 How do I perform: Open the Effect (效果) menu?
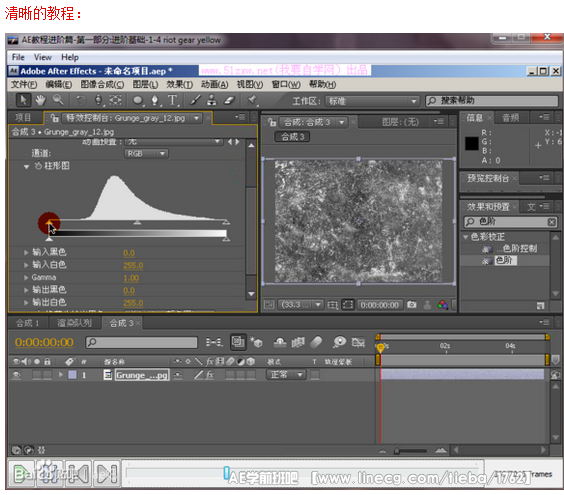click(x=179, y=85)
